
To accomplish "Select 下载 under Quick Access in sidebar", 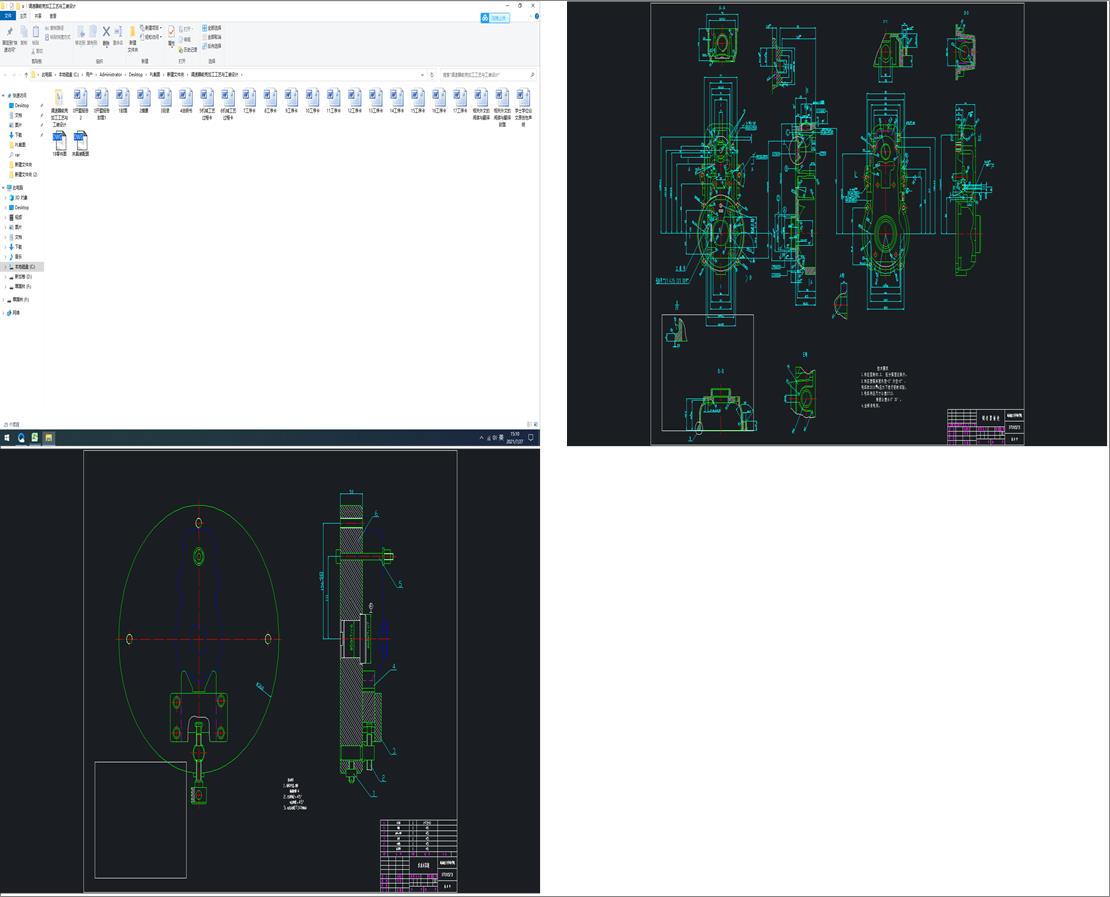I will pyautogui.click(x=18, y=135).
